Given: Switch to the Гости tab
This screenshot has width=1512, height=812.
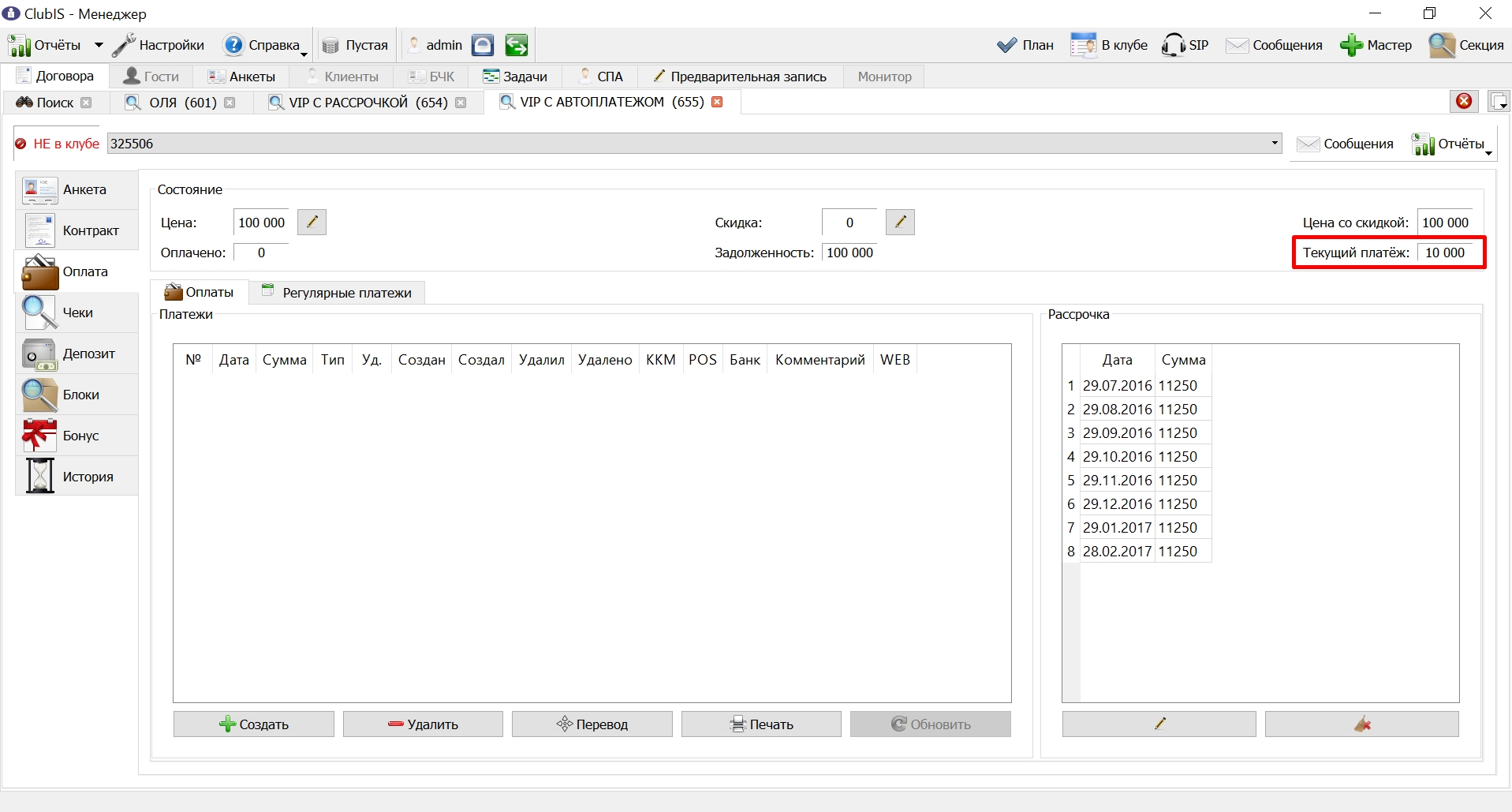Looking at the screenshot, I should [151, 77].
